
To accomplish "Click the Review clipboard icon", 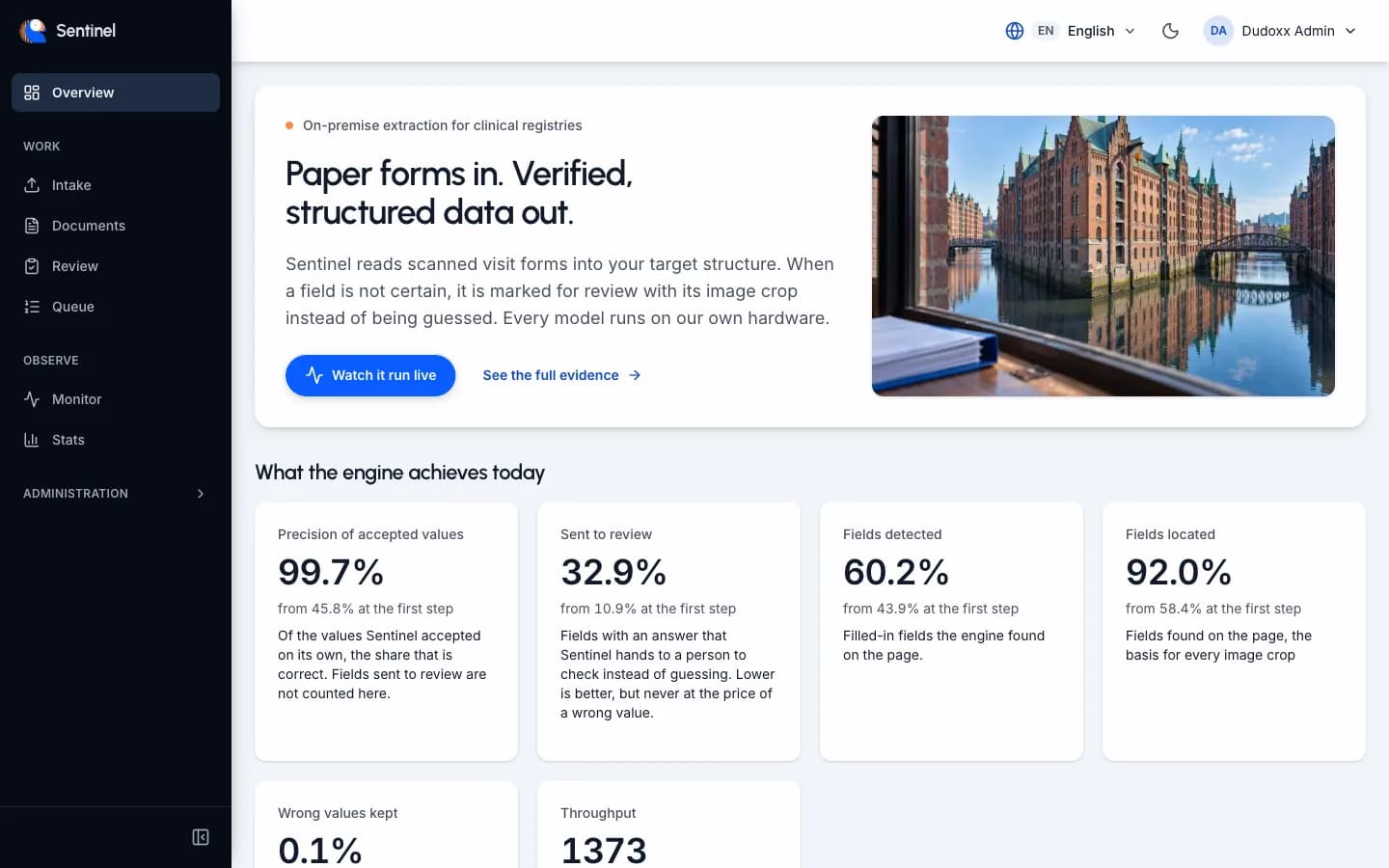I will tap(32, 266).
